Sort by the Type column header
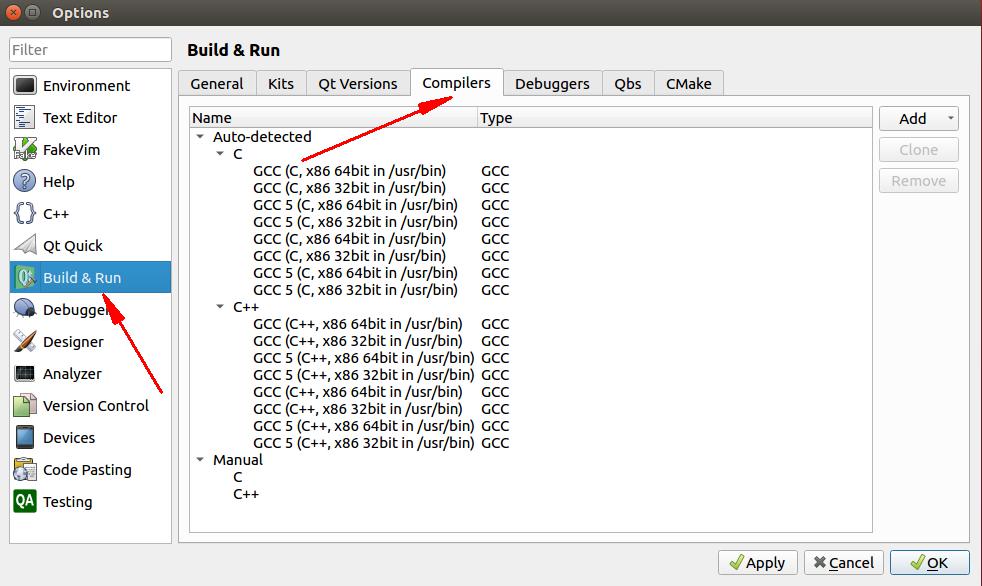Viewport: 982px width, 586px height. pos(674,118)
